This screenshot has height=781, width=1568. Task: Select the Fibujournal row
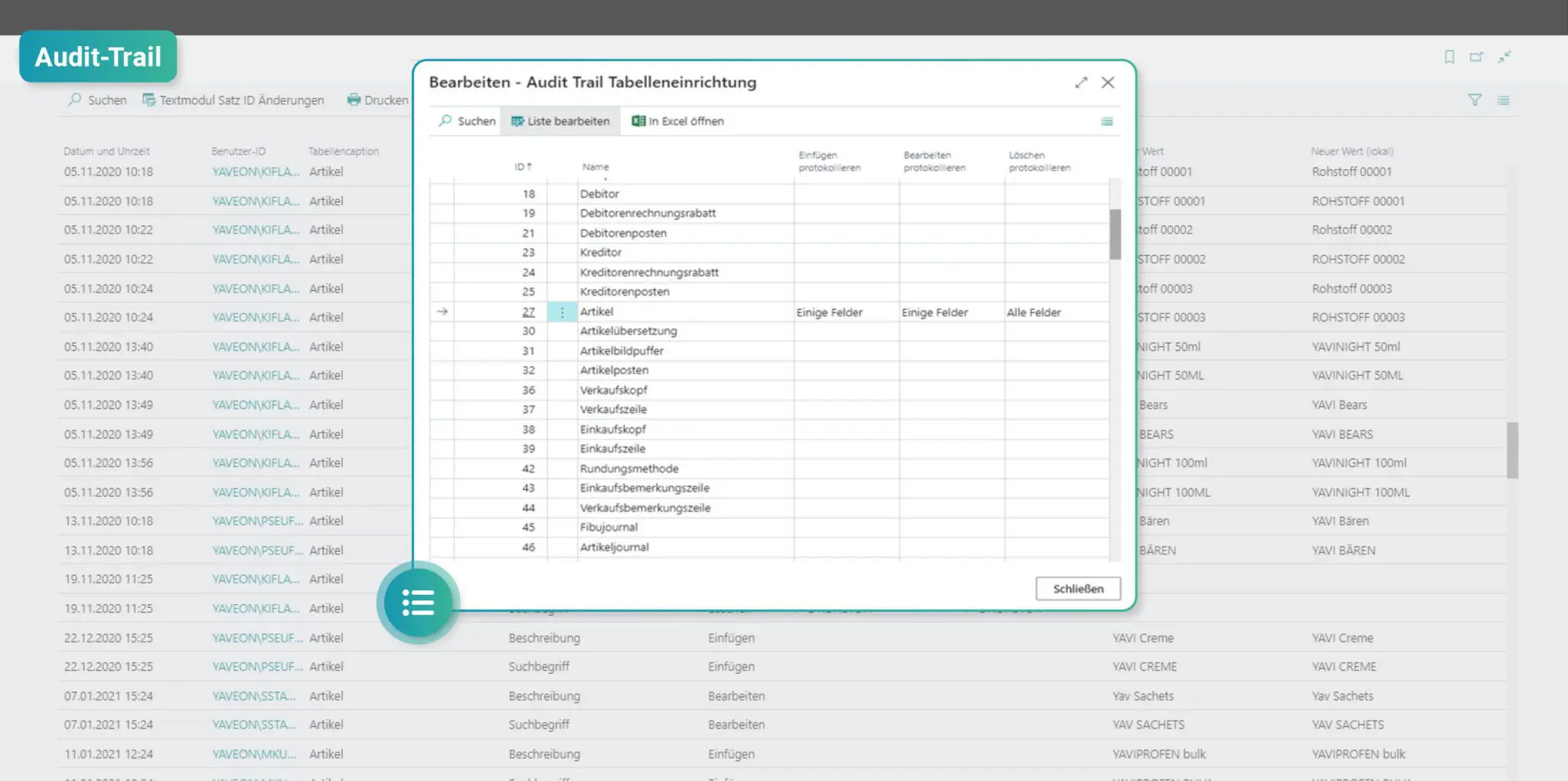tap(769, 528)
